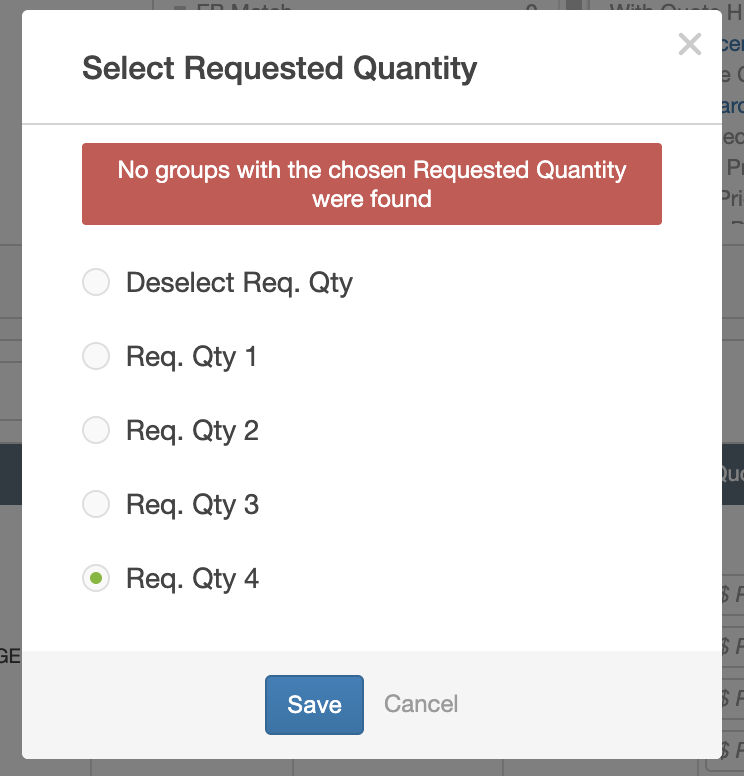Click the selected Req. Qty 4 radio circle
The height and width of the screenshot is (776, 744).
pyautogui.click(x=96, y=579)
